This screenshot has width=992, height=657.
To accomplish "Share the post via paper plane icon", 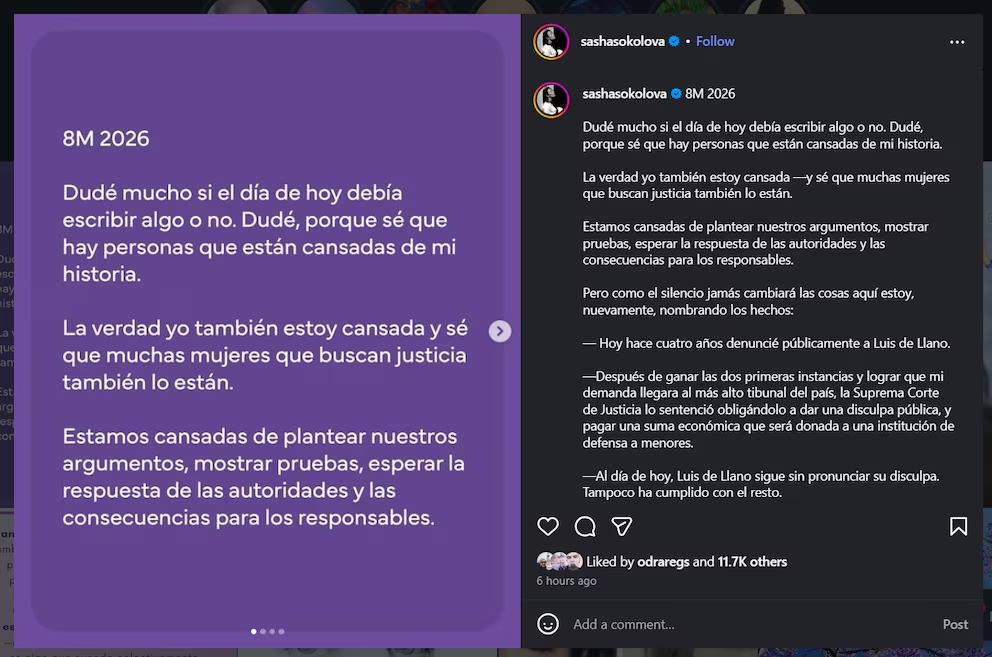I will coord(622,526).
